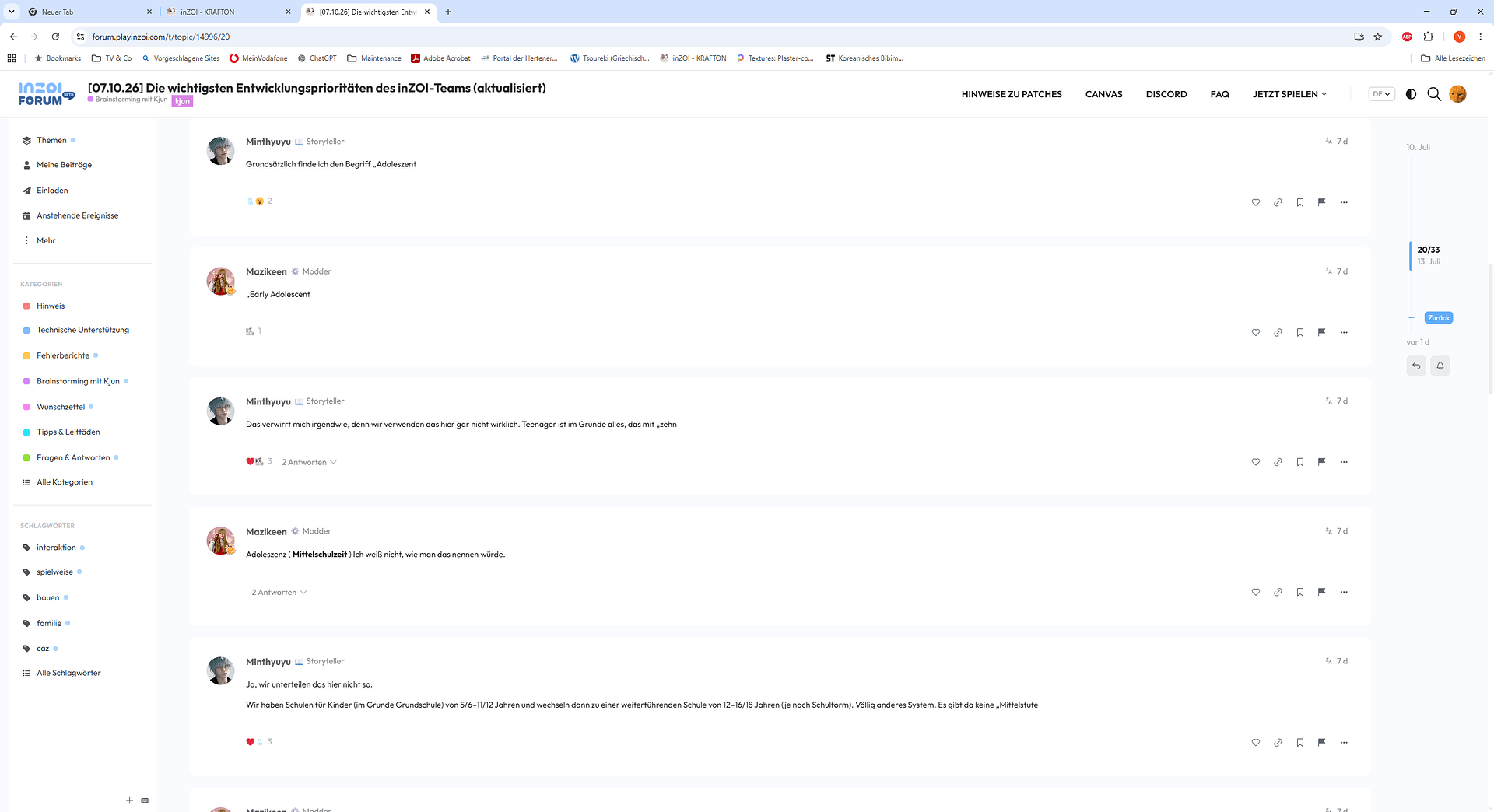
Task: Expand 2 Antworten under Minthyuyu post
Action: (x=309, y=462)
